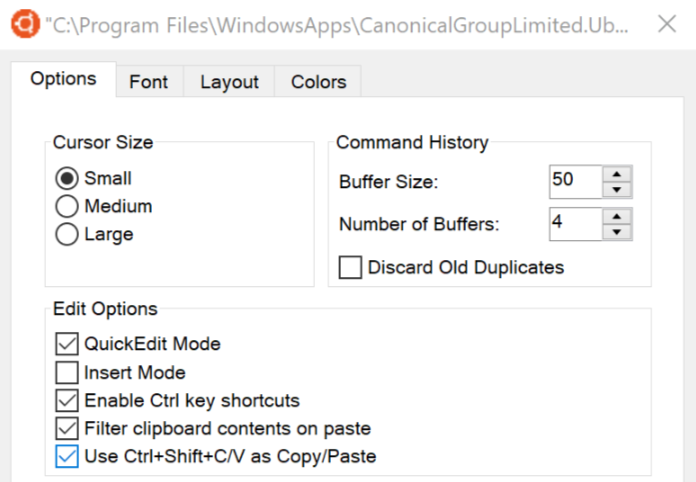Select the Options tab
This screenshot has height=482, width=696.
[x=63, y=79]
